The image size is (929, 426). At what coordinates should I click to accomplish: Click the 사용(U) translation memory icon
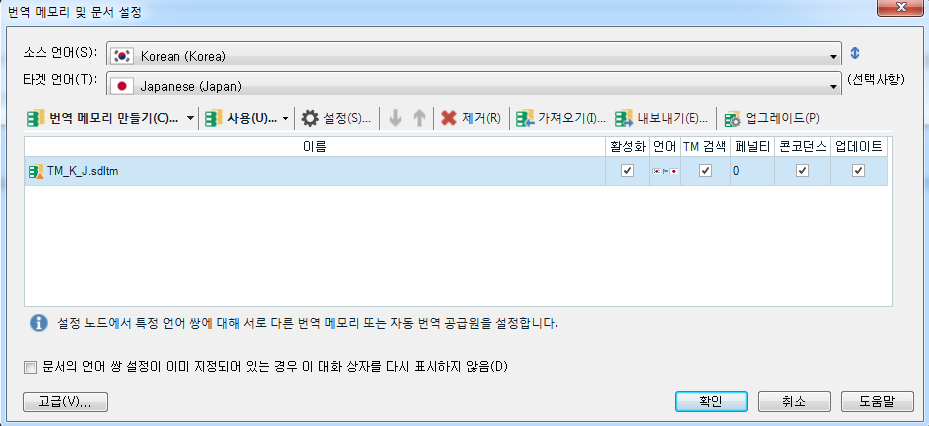[x=214, y=118]
